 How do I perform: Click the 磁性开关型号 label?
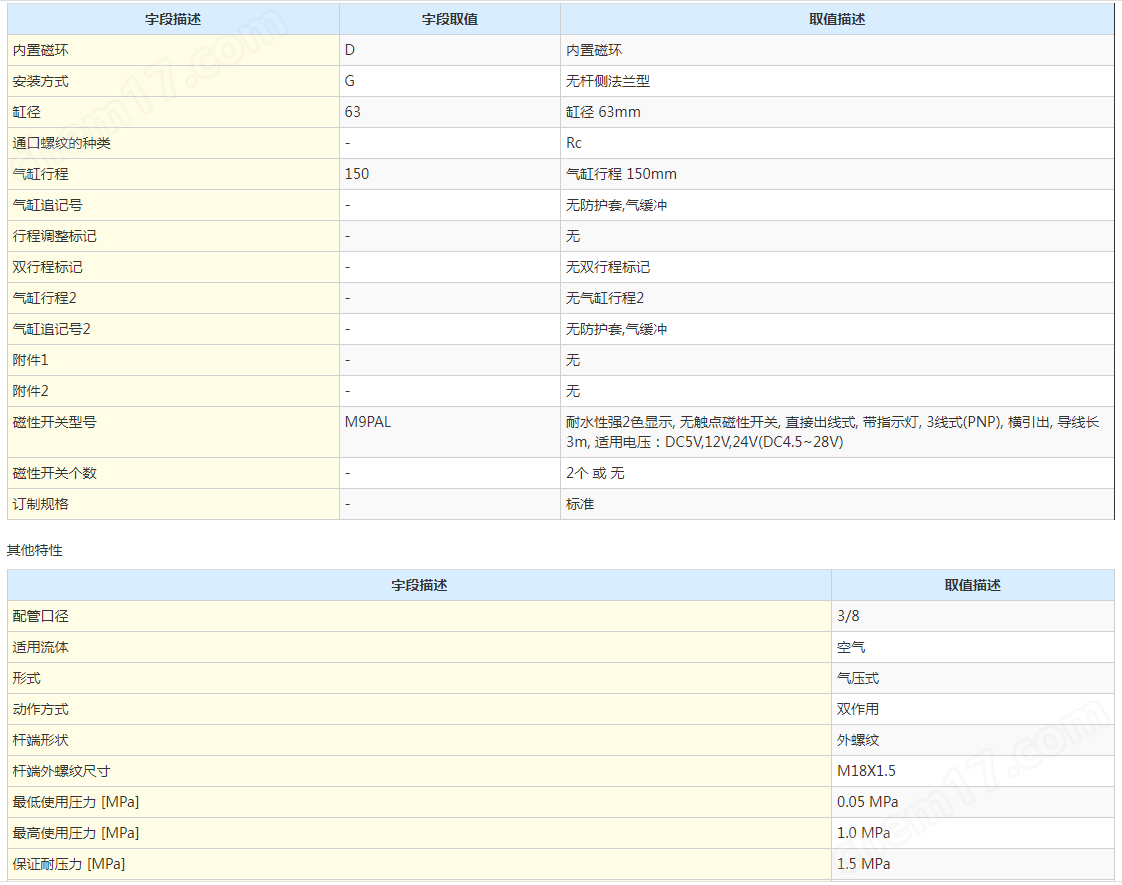point(54,422)
